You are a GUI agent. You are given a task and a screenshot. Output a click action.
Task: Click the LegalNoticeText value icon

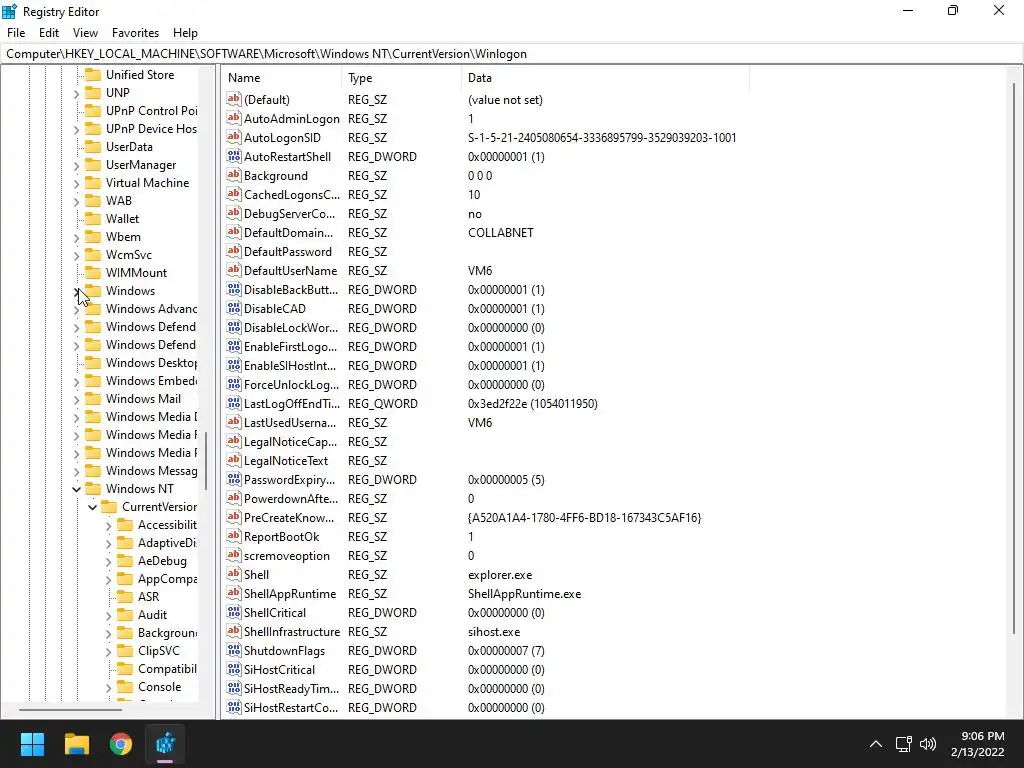(233, 460)
